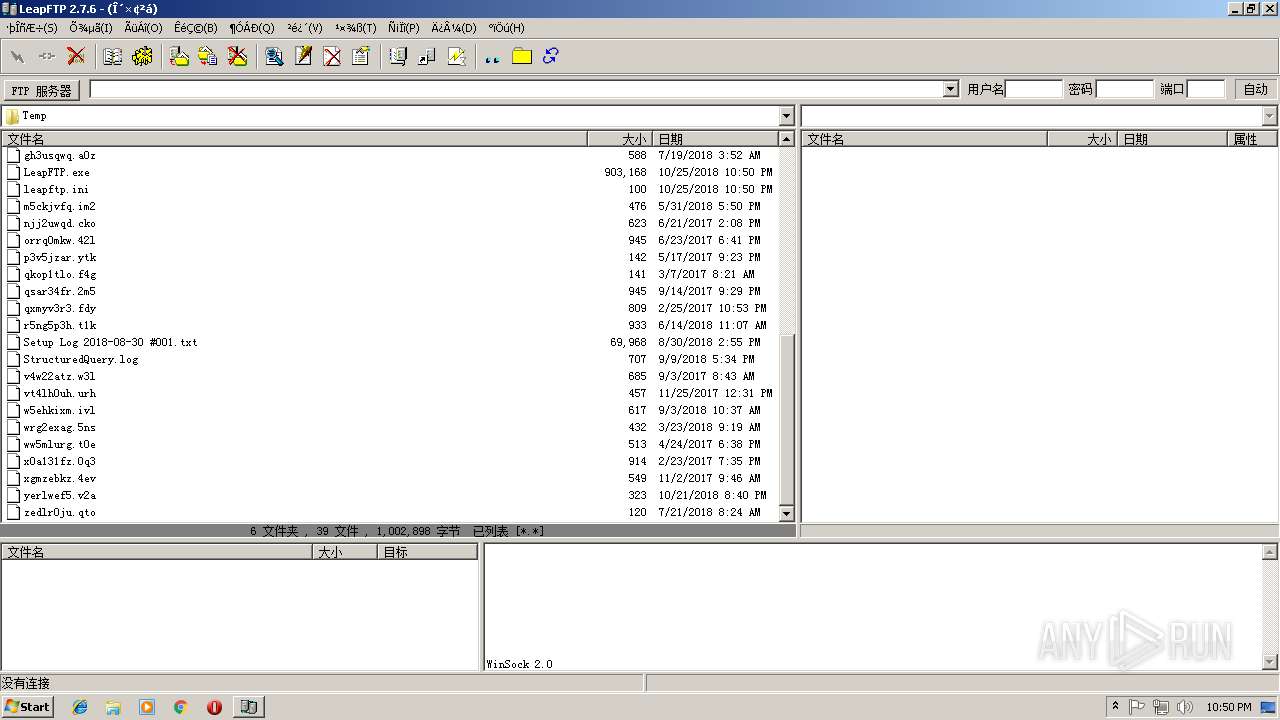
Task: Open Internet Explorer from the taskbar
Action: pyautogui.click(x=80, y=707)
